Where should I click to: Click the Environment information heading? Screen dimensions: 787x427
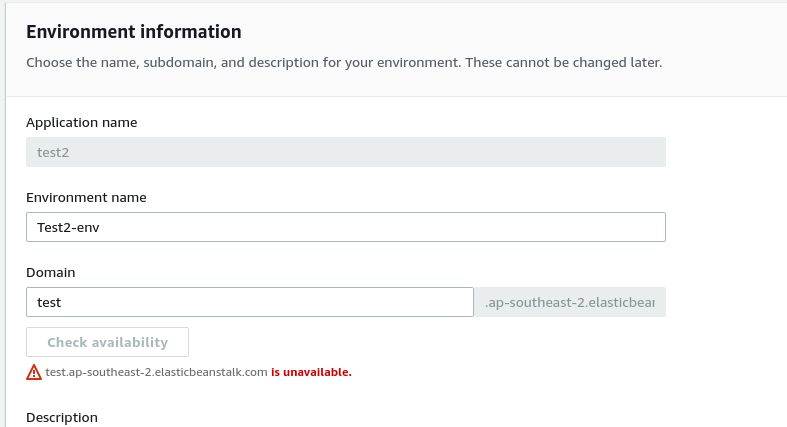pyautogui.click(x=134, y=32)
